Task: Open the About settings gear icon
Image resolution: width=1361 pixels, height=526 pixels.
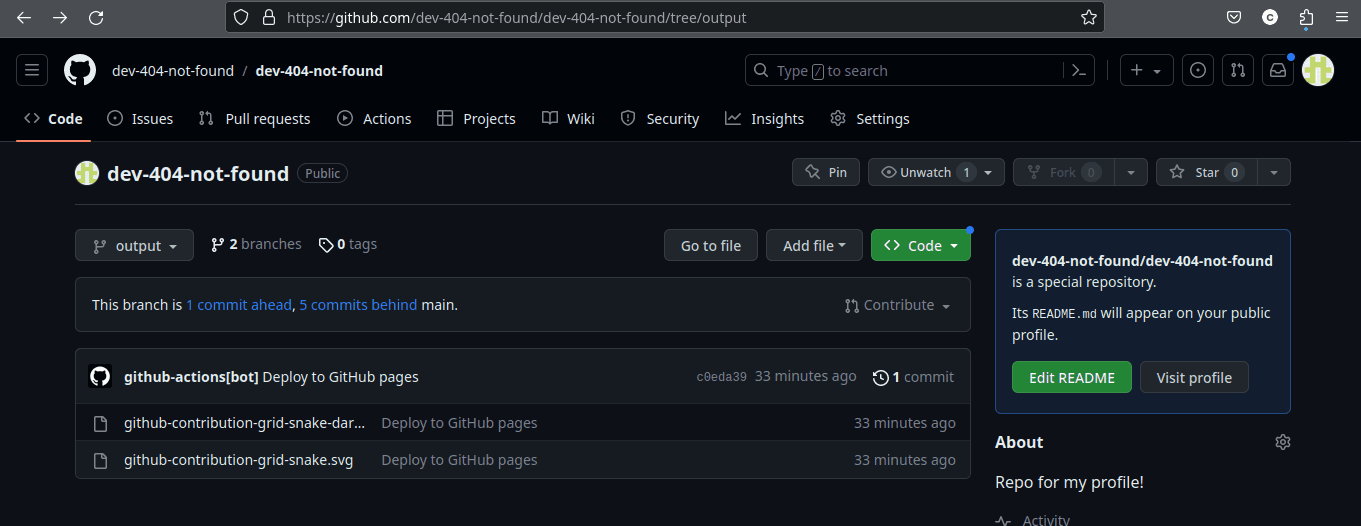Action: (1283, 442)
